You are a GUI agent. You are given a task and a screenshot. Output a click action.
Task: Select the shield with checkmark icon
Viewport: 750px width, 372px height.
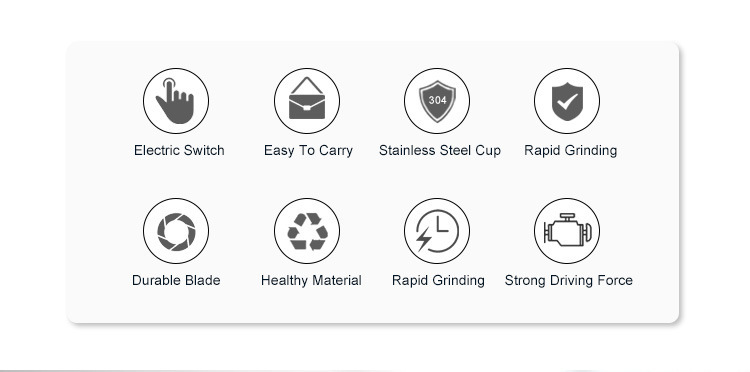[567, 101]
